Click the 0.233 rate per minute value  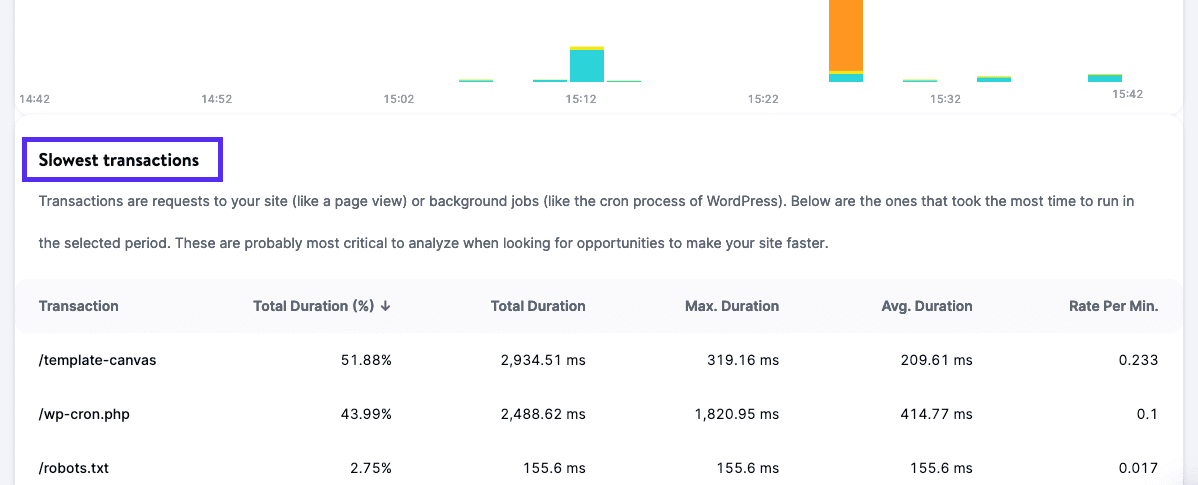(1138, 360)
